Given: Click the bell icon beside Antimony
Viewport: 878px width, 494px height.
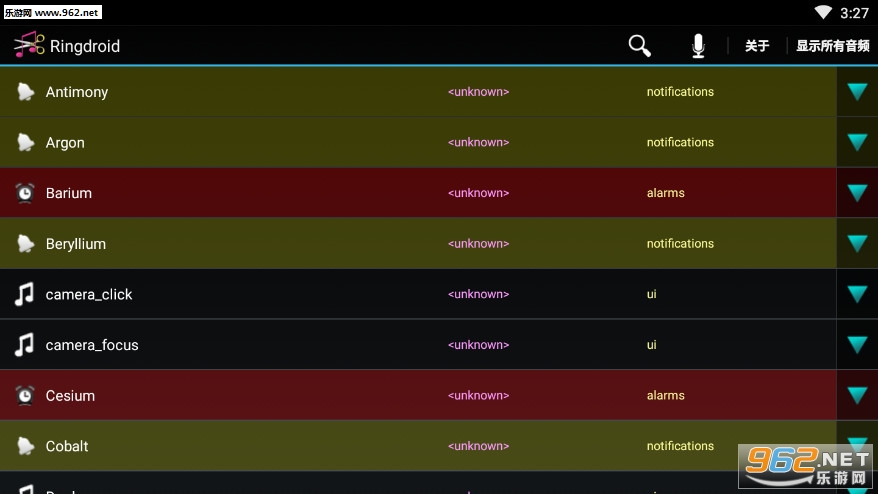Looking at the screenshot, I should tap(25, 92).
